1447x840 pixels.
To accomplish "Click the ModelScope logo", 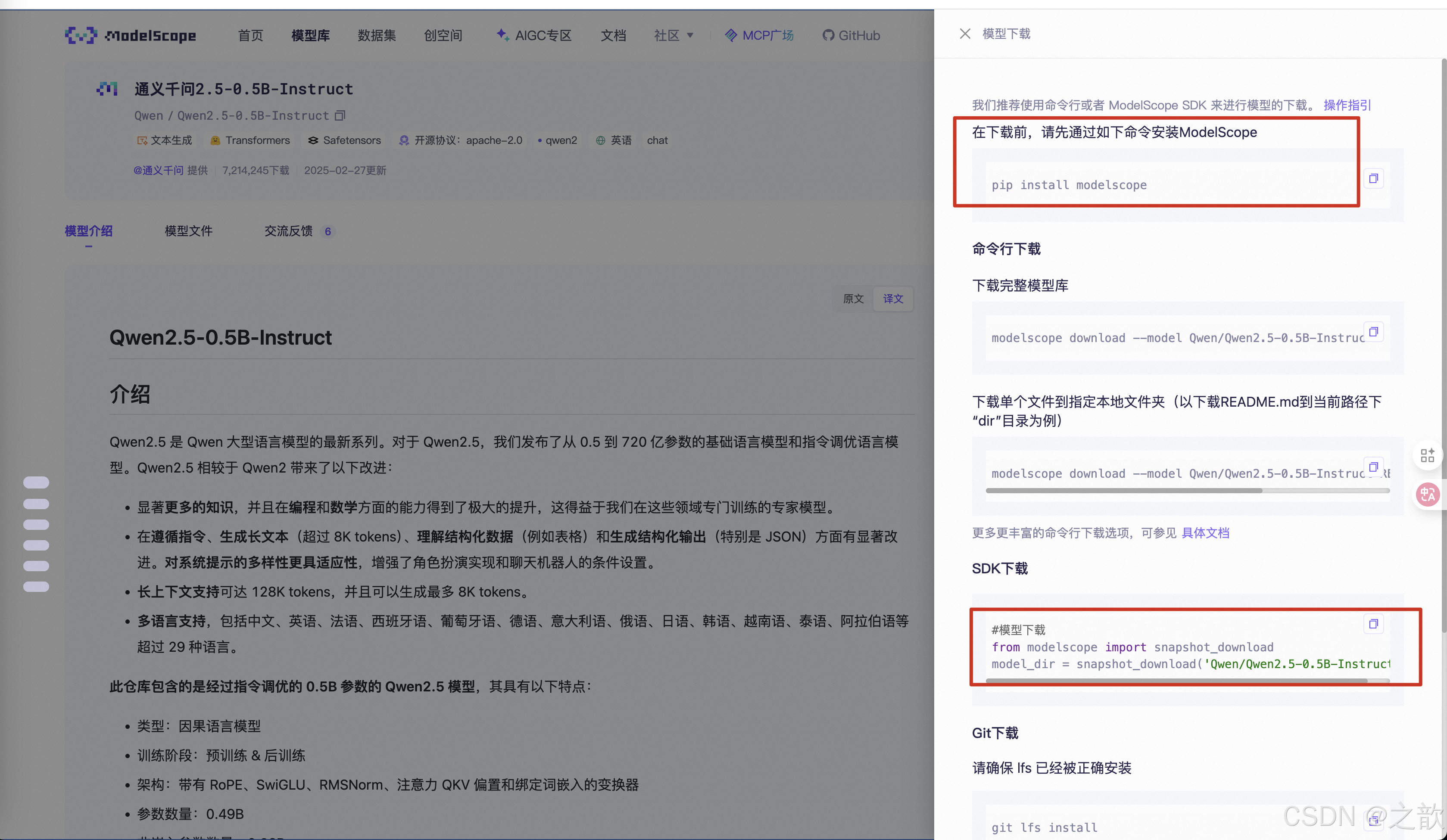I will point(130,36).
